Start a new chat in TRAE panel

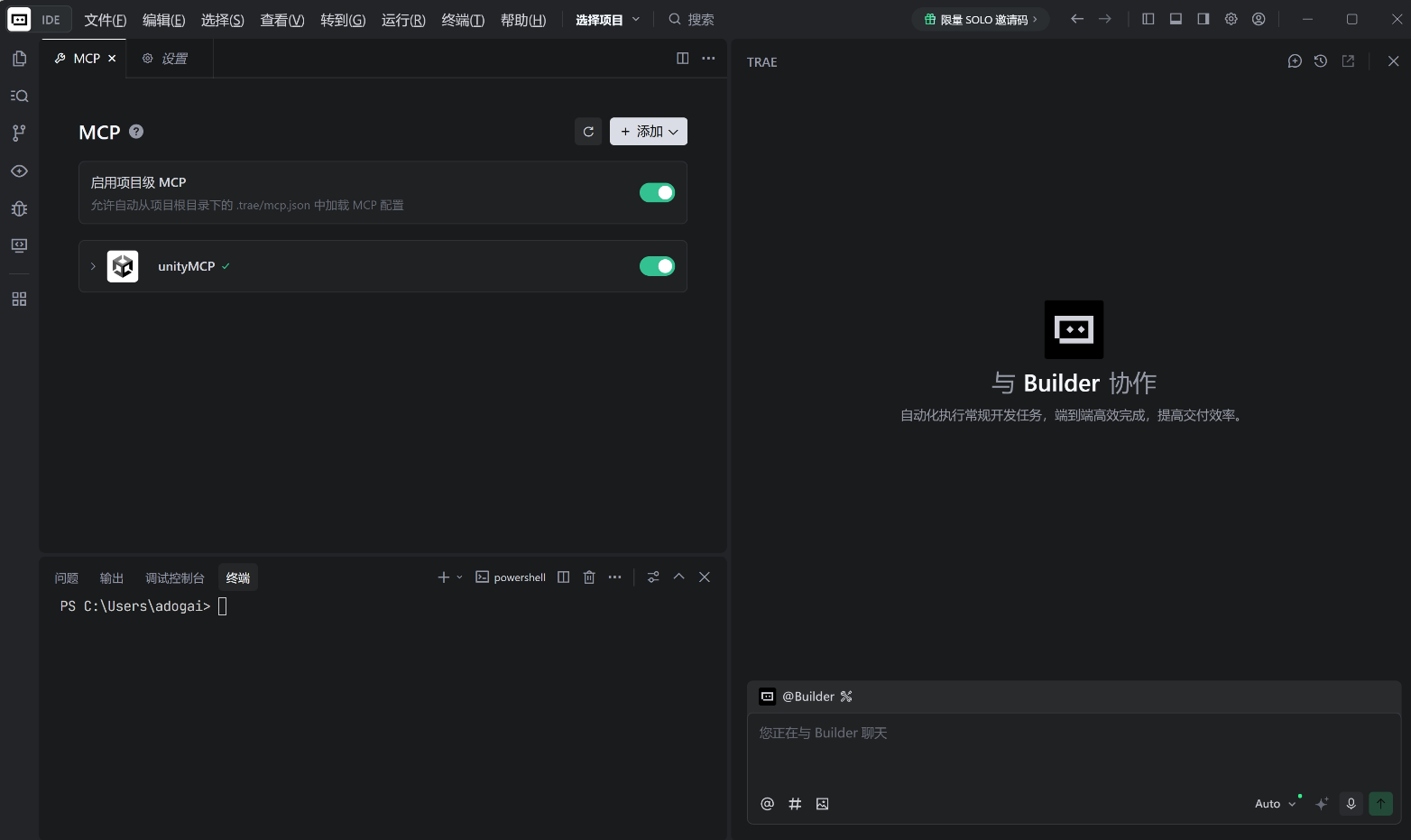[x=1295, y=61]
